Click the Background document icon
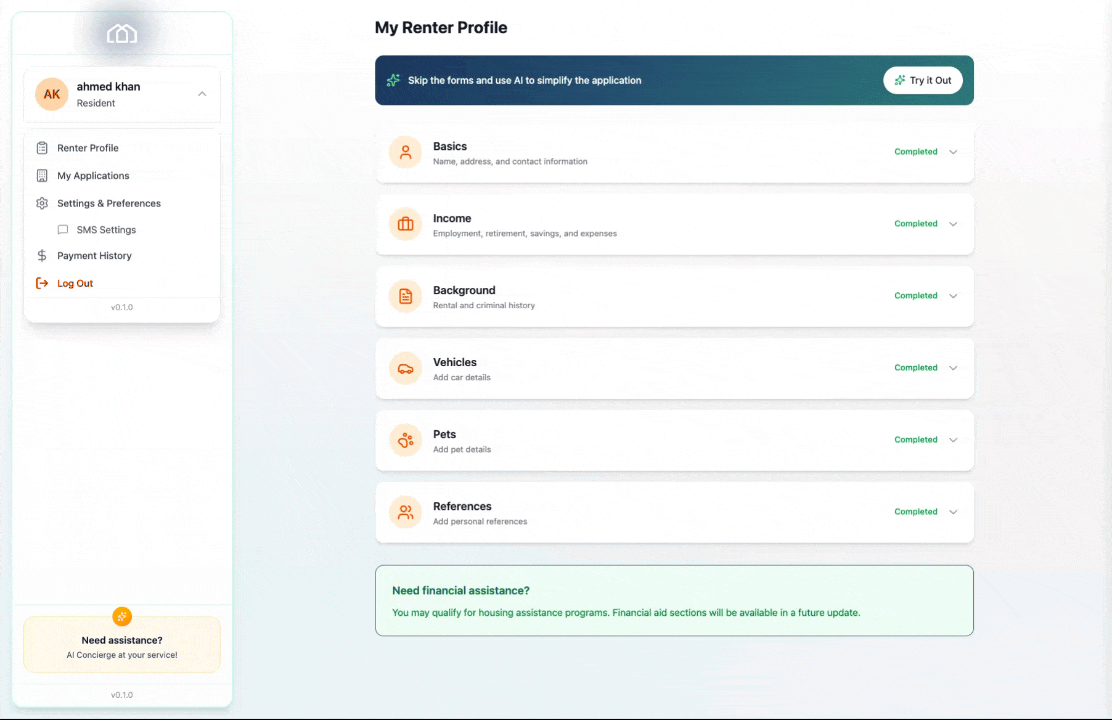The height and width of the screenshot is (720, 1112). point(405,296)
